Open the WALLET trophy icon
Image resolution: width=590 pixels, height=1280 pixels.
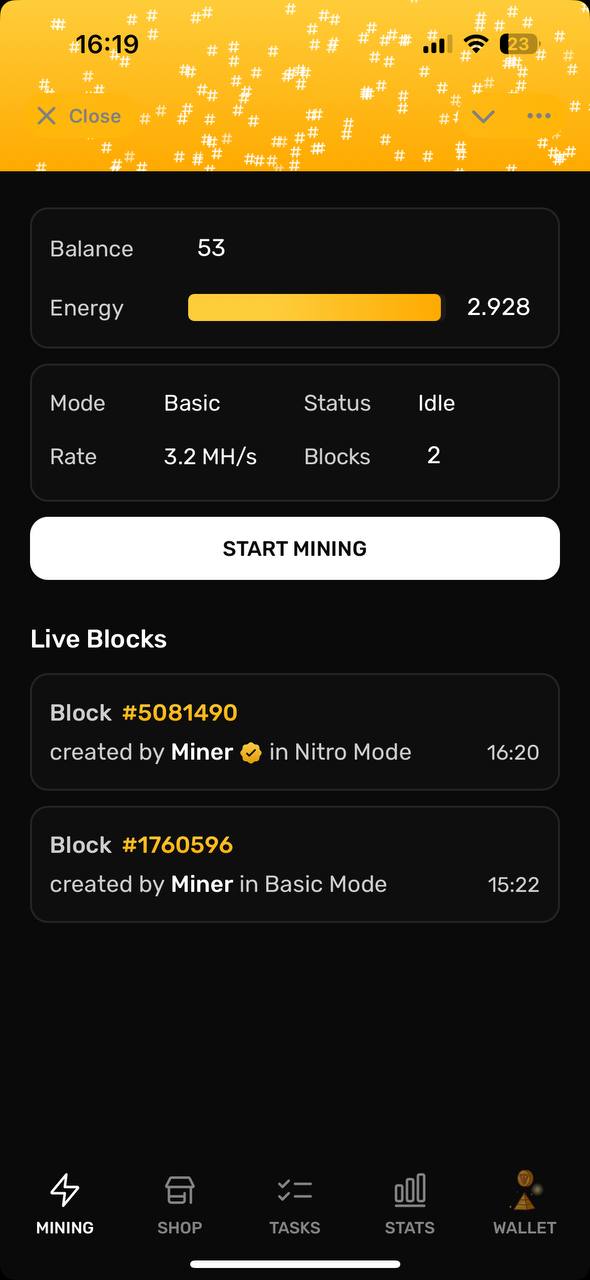(x=524, y=1189)
